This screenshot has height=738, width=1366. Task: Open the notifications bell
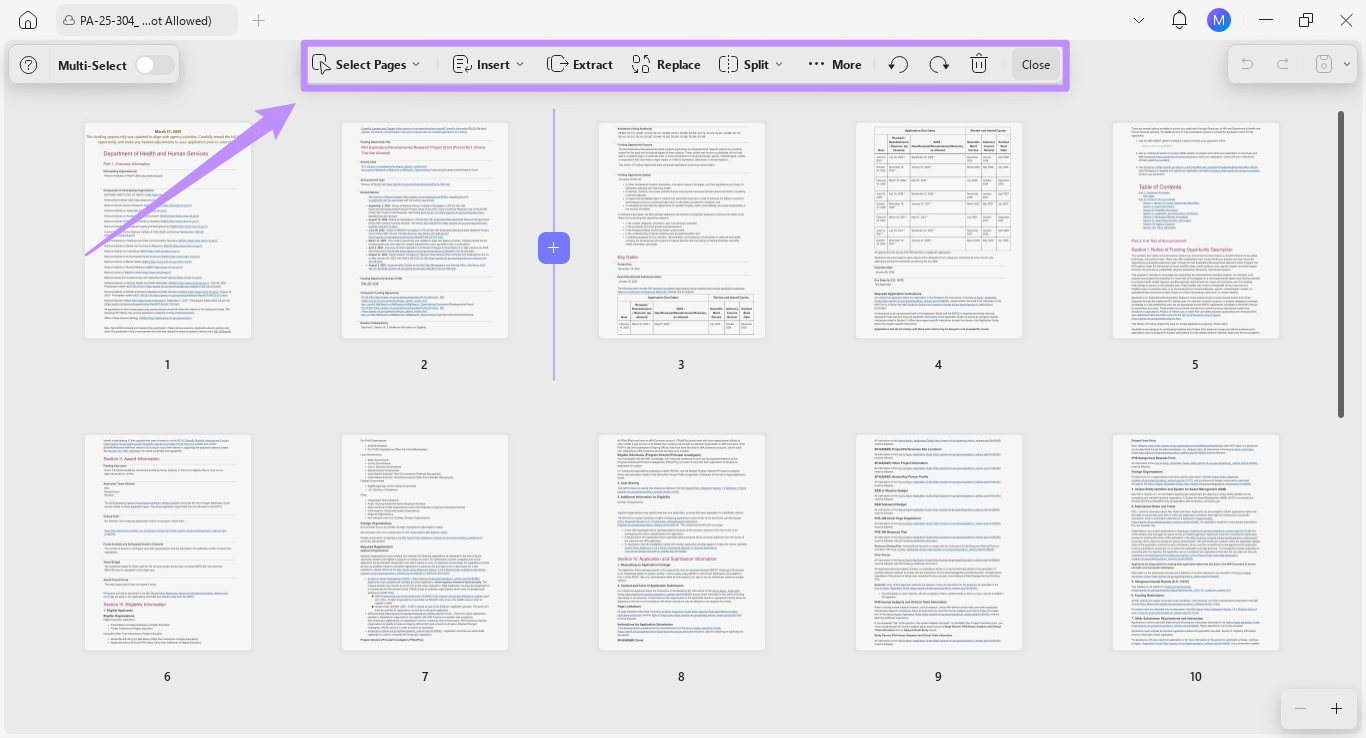(x=1179, y=20)
